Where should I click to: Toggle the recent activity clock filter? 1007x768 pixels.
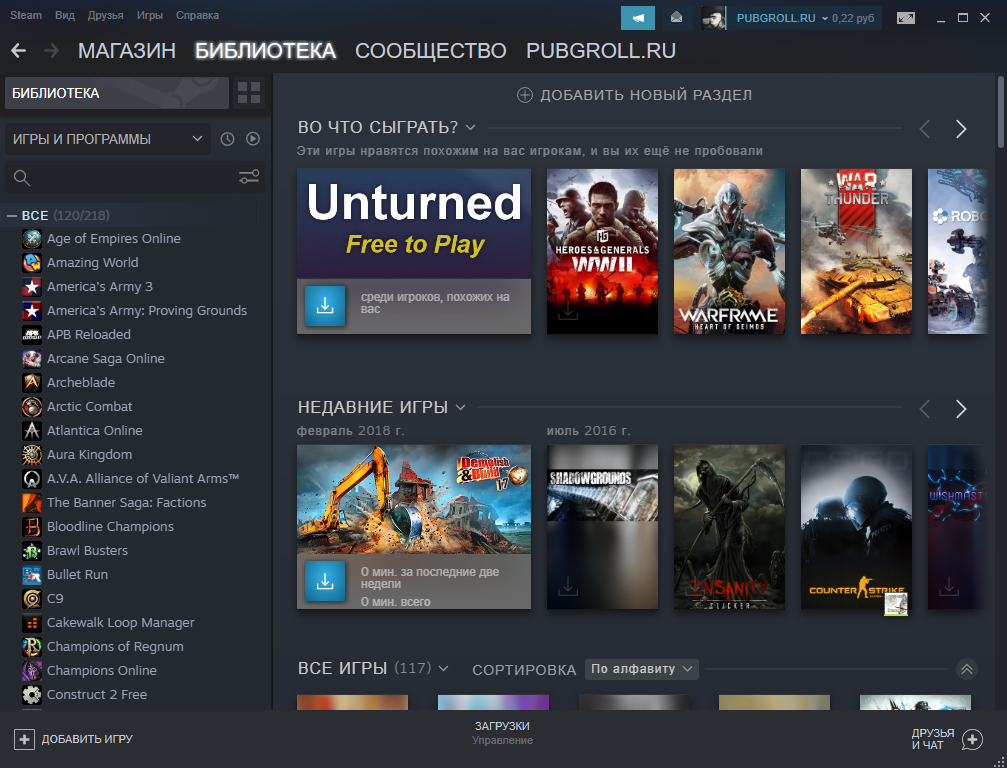(x=227, y=139)
